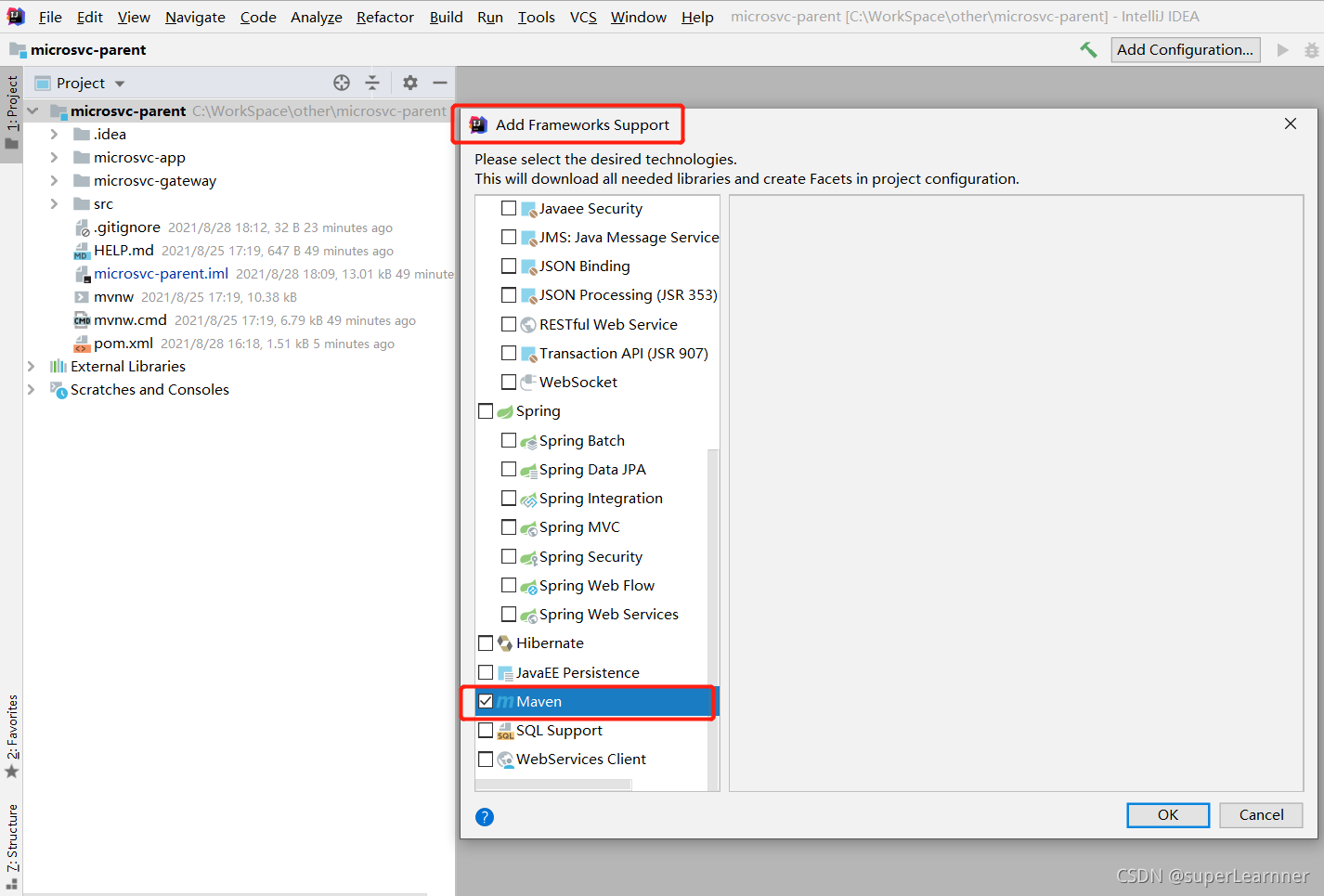Click the pom.xml file icon

click(82, 344)
